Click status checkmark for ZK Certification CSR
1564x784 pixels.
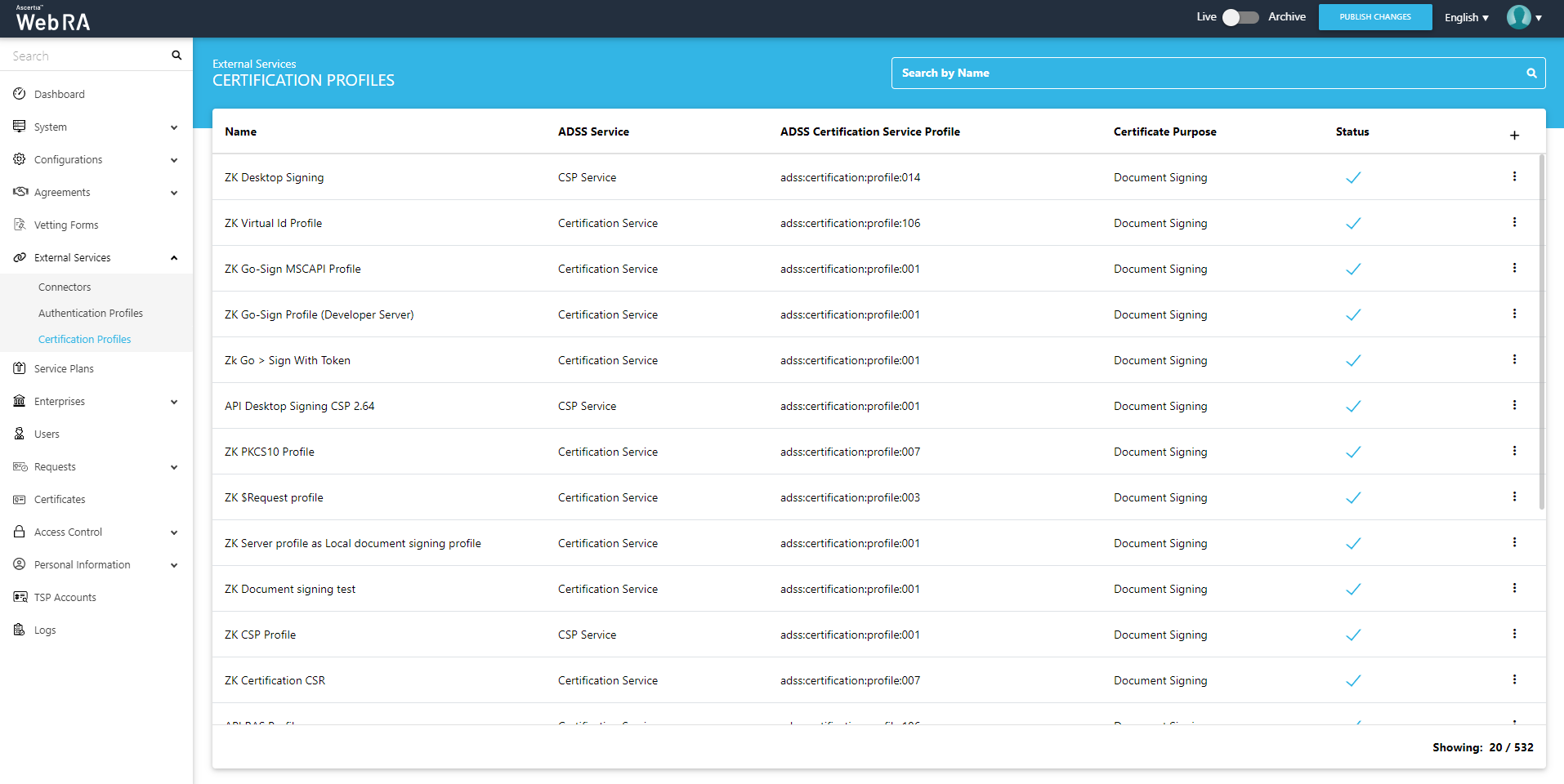[1353, 680]
